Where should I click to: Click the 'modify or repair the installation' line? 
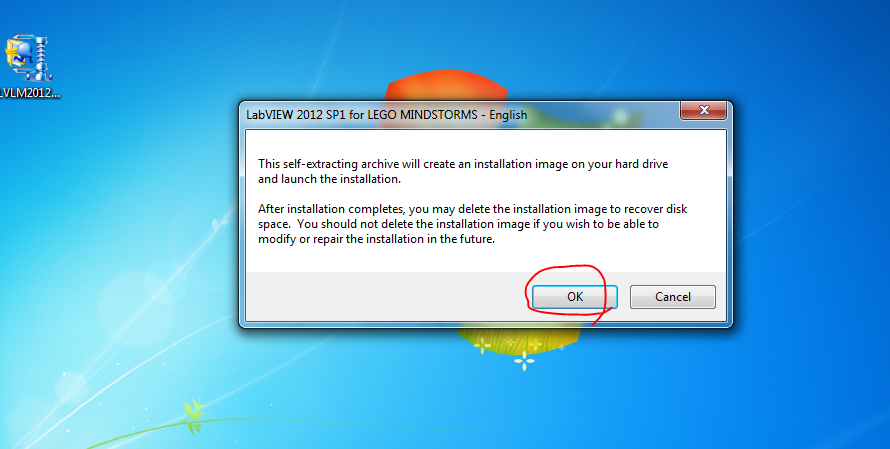pos(376,239)
